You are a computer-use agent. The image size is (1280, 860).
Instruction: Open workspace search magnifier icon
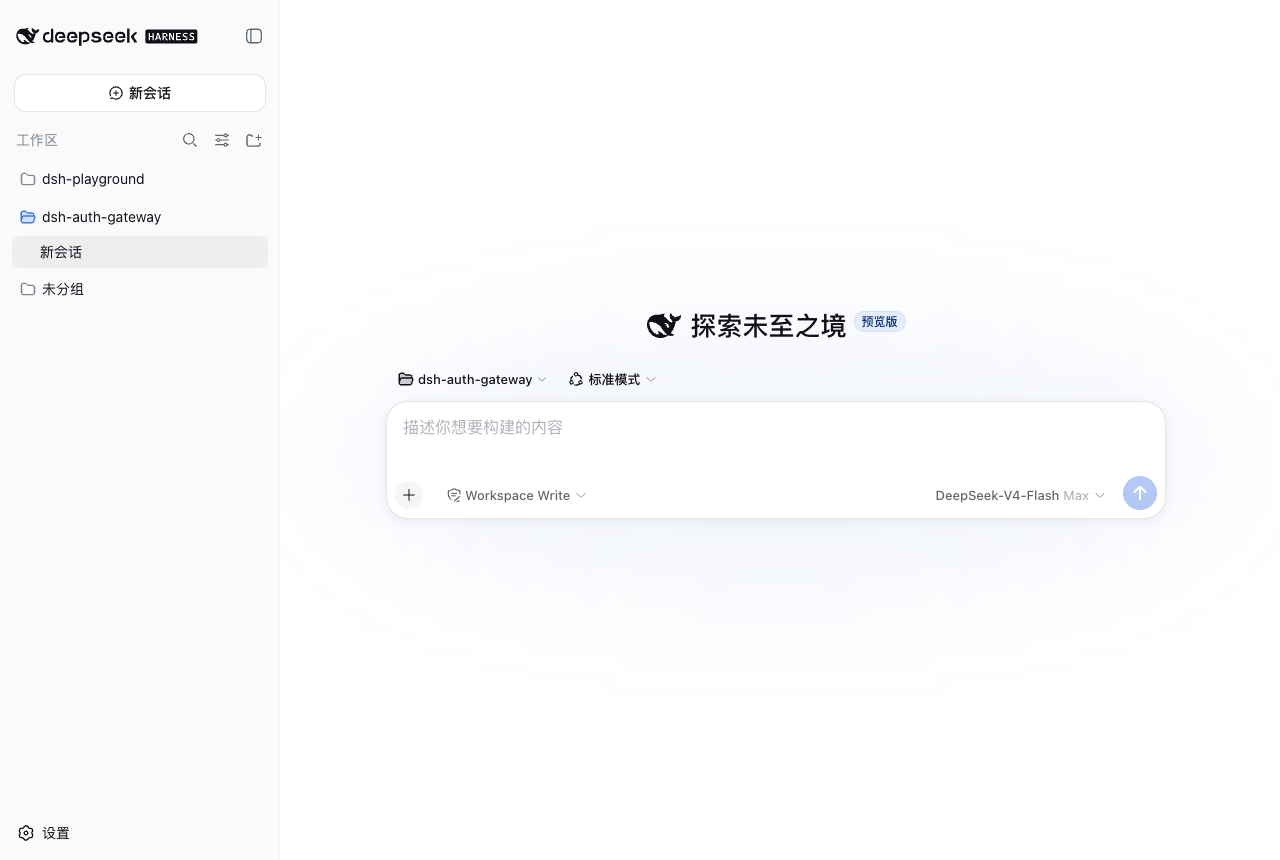pyautogui.click(x=190, y=140)
